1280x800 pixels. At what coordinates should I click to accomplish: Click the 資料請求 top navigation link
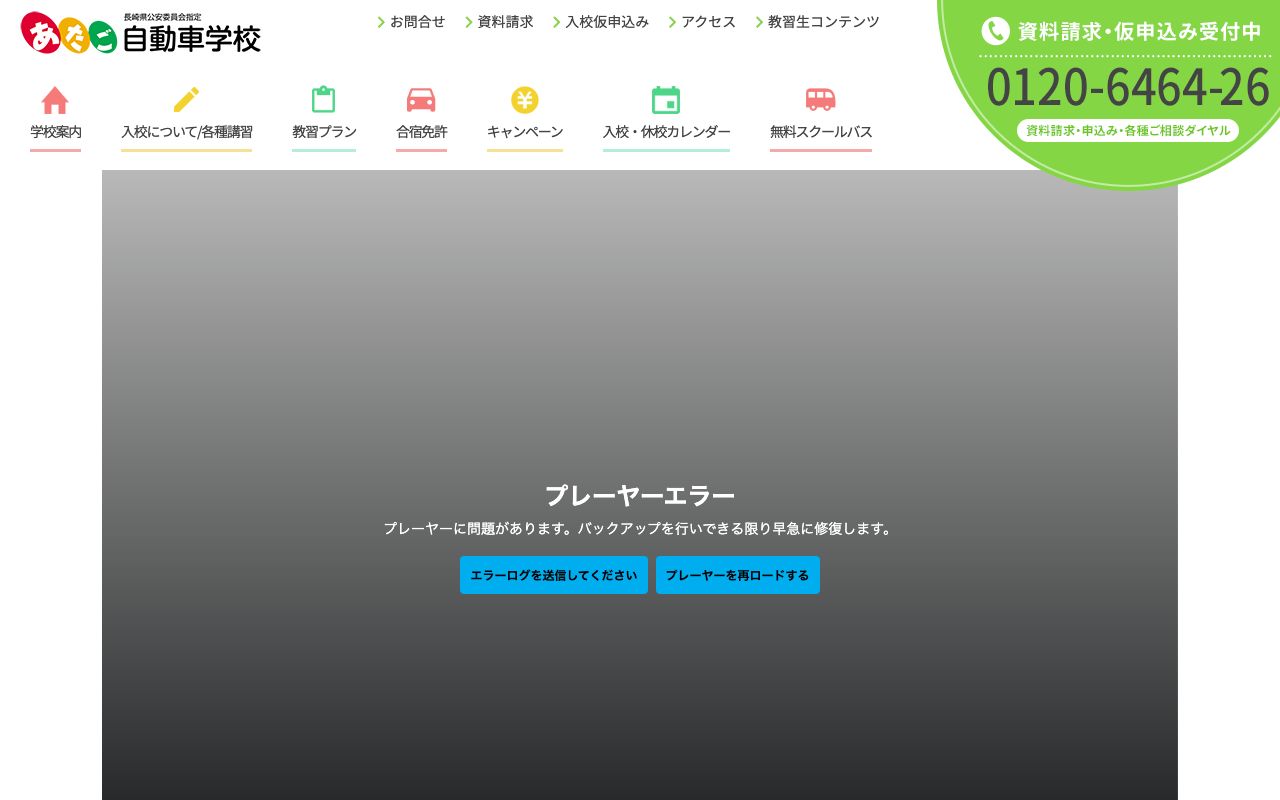[505, 21]
